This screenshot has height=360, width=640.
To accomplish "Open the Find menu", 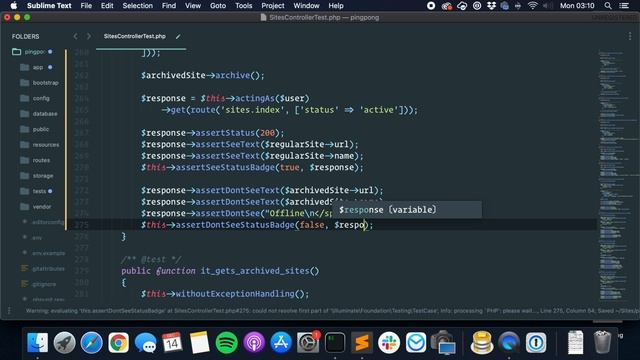I will [169, 6].
